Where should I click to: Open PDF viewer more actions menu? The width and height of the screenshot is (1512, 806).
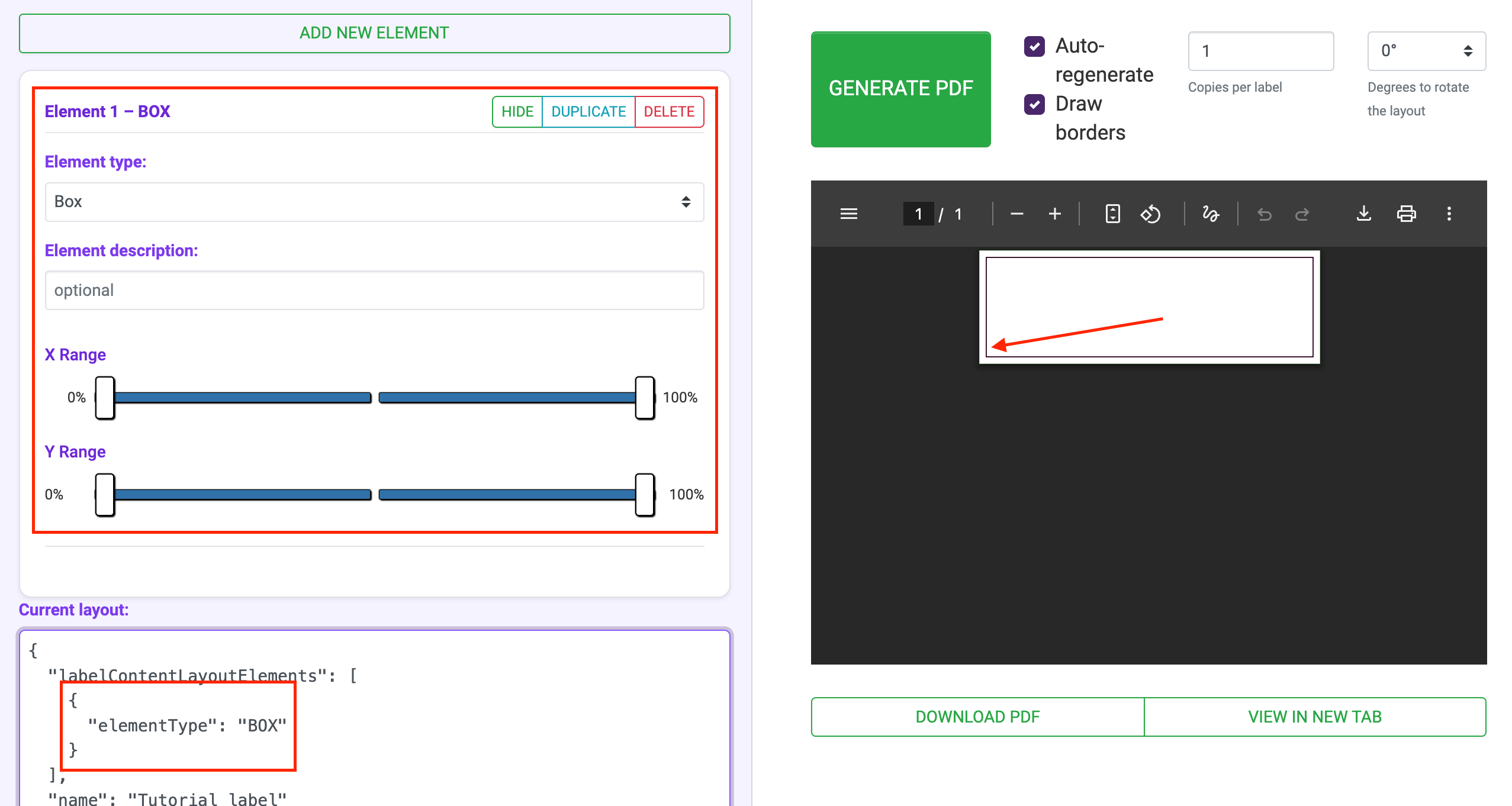[1449, 214]
